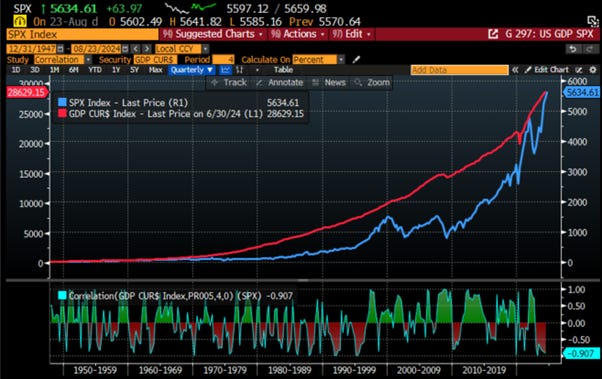Image resolution: width=602 pixels, height=379 pixels.
Task: Click the Security GDP CUR$ field
Action: pyautogui.click(x=155, y=60)
